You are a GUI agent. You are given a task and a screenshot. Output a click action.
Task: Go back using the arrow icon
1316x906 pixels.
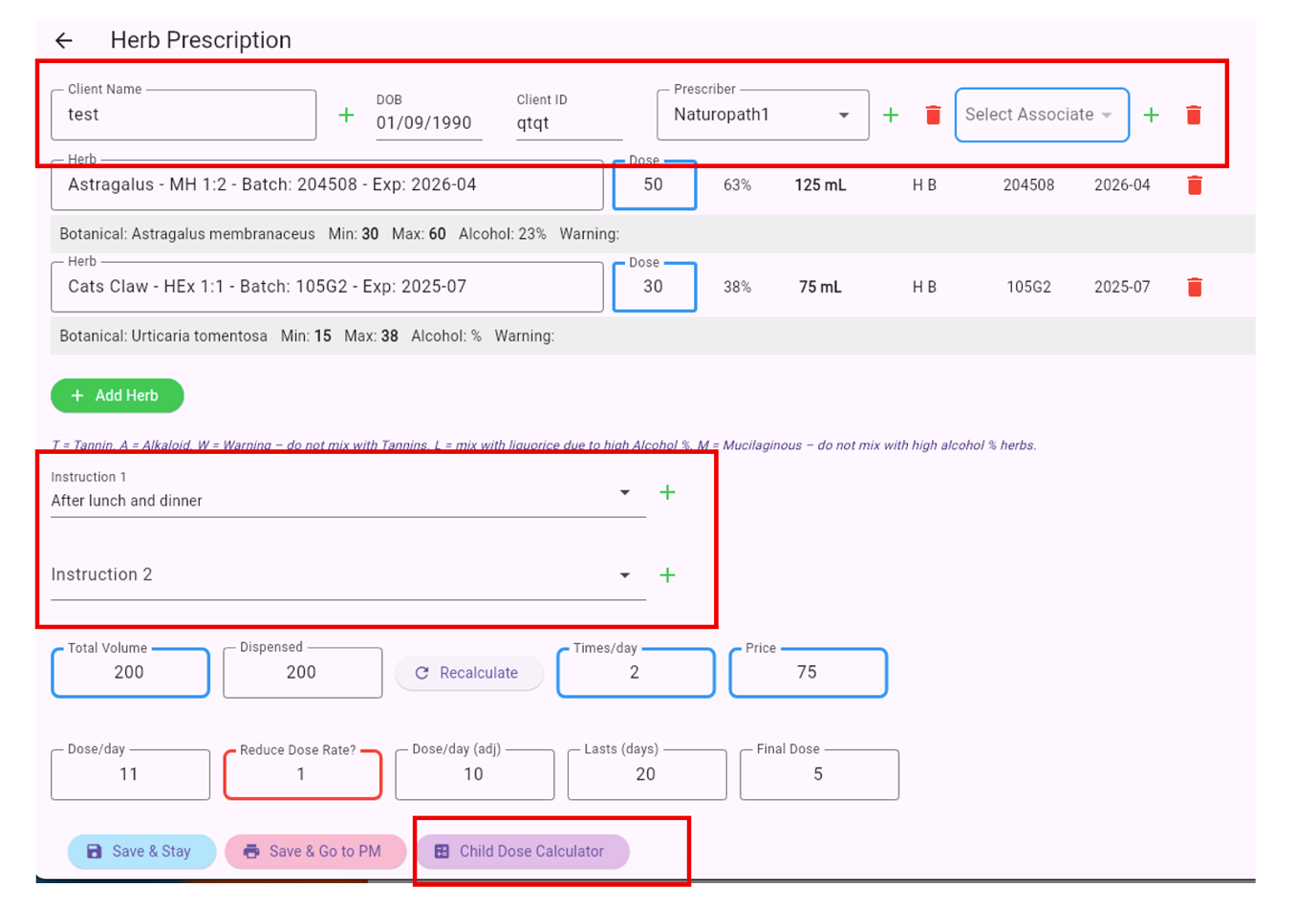point(64,40)
